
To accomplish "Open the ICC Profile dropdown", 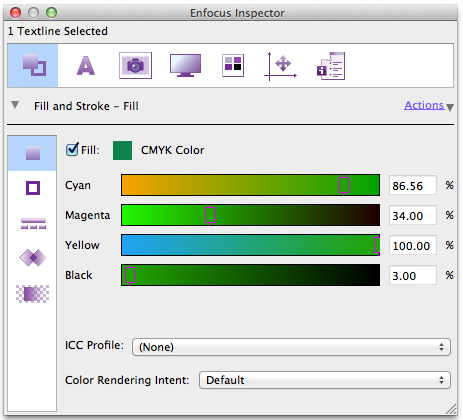I will pos(291,347).
